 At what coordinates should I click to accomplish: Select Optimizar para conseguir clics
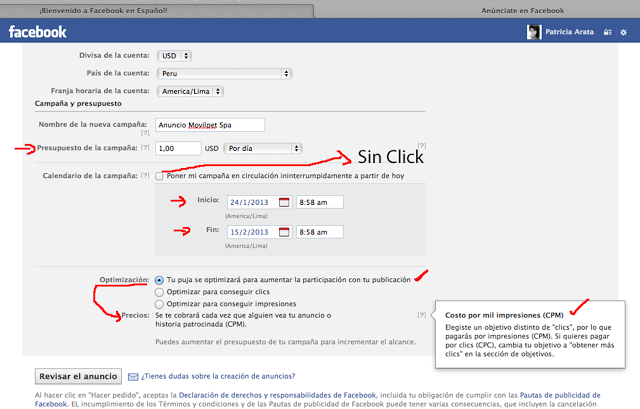(x=159, y=292)
